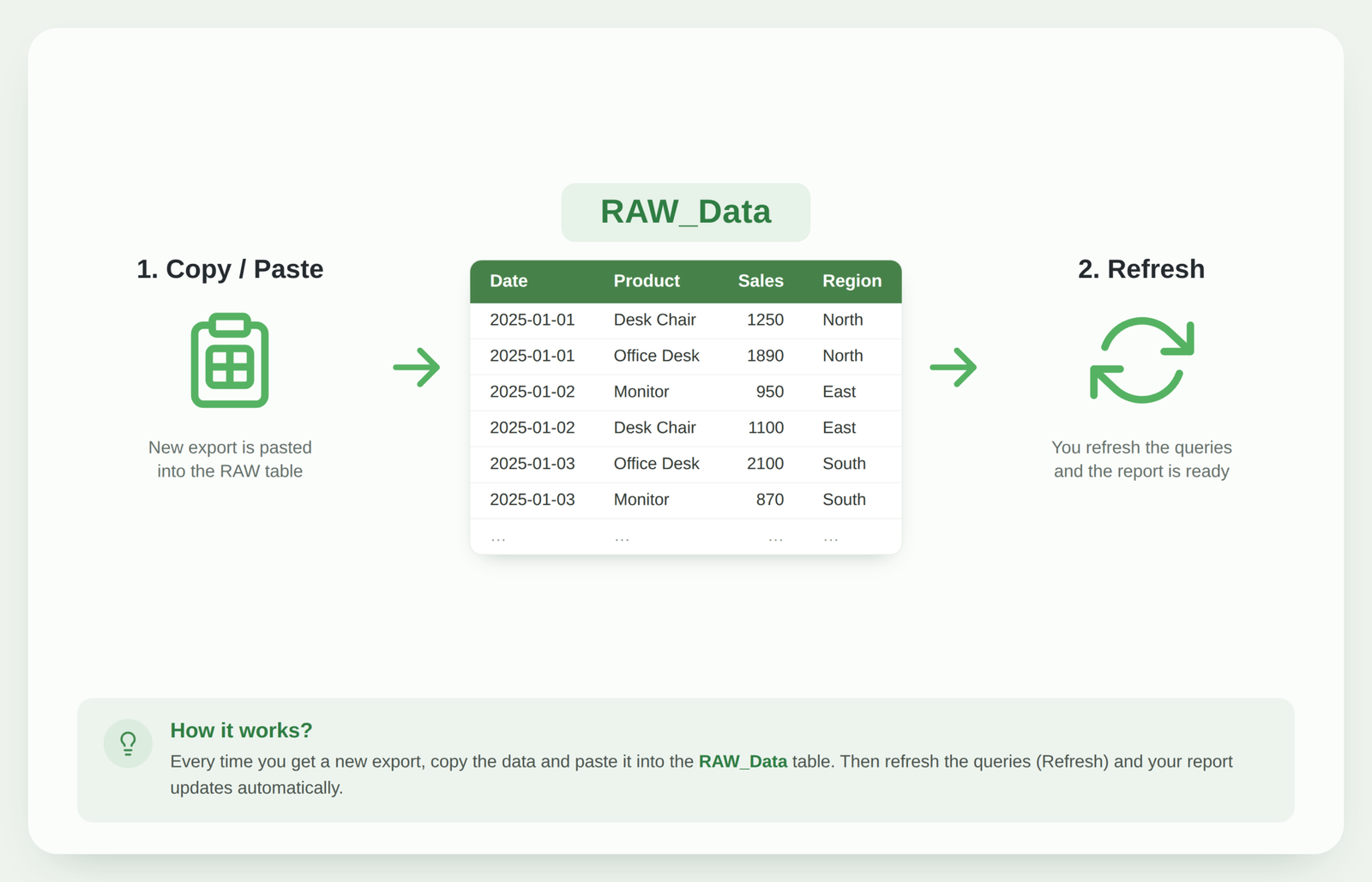Select the Product column header
The image size is (1372, 882).
(x=647, y=281)
